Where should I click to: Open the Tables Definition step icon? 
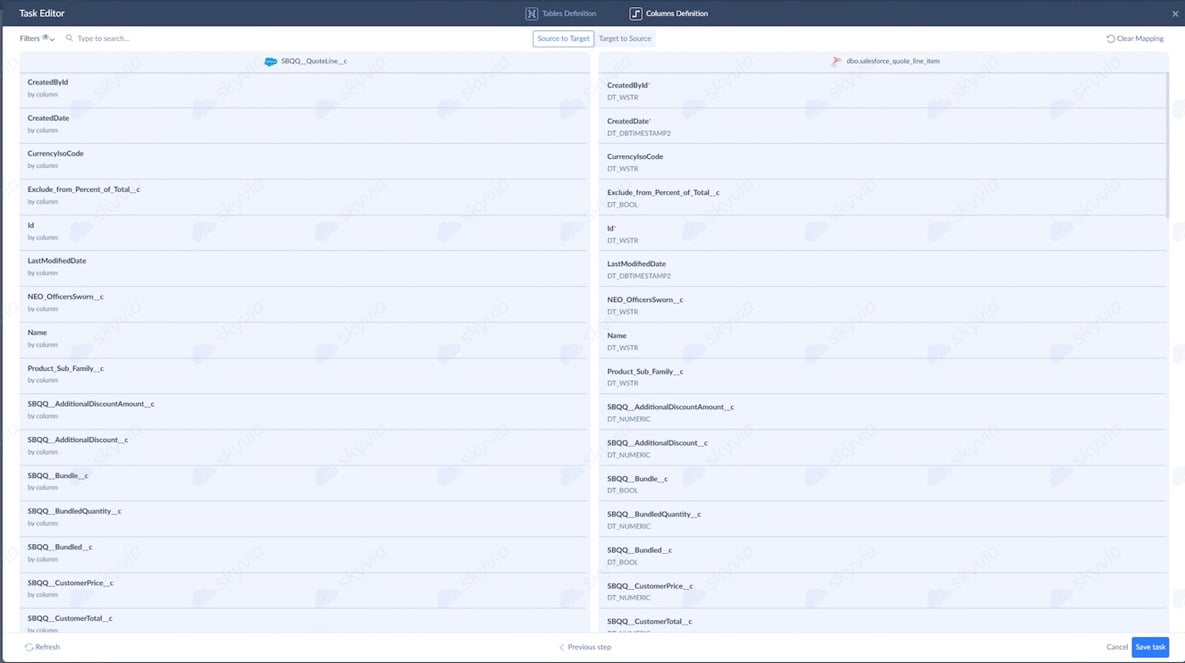click(531, 14)
